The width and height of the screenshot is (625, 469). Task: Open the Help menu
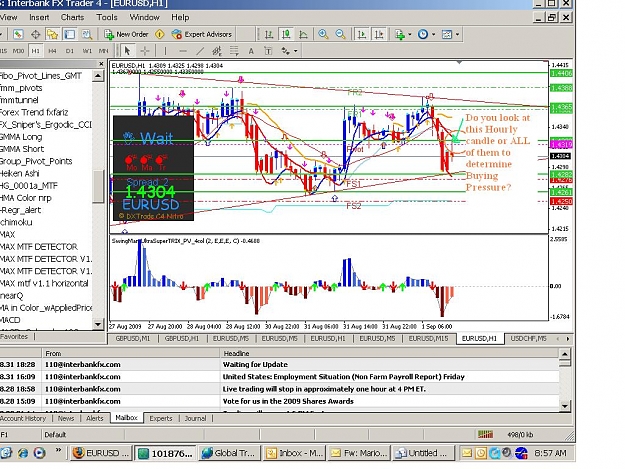(180, 18)
